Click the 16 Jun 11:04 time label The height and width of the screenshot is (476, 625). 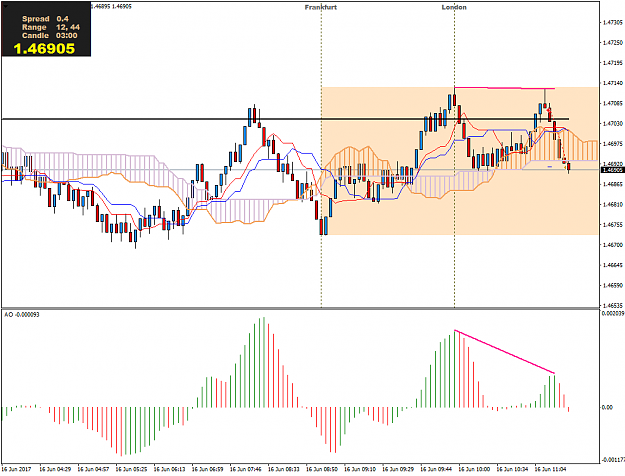tap(550, 469)
